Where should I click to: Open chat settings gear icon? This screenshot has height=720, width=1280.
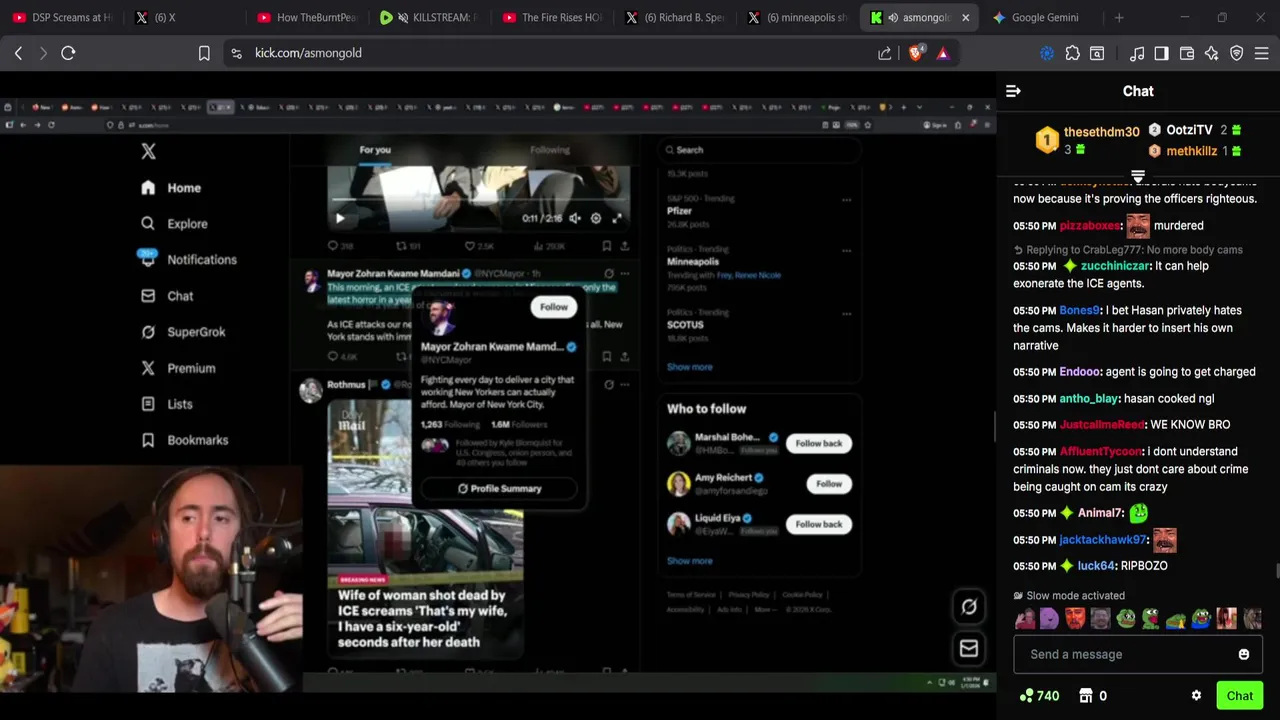[x=1196, y=696]
